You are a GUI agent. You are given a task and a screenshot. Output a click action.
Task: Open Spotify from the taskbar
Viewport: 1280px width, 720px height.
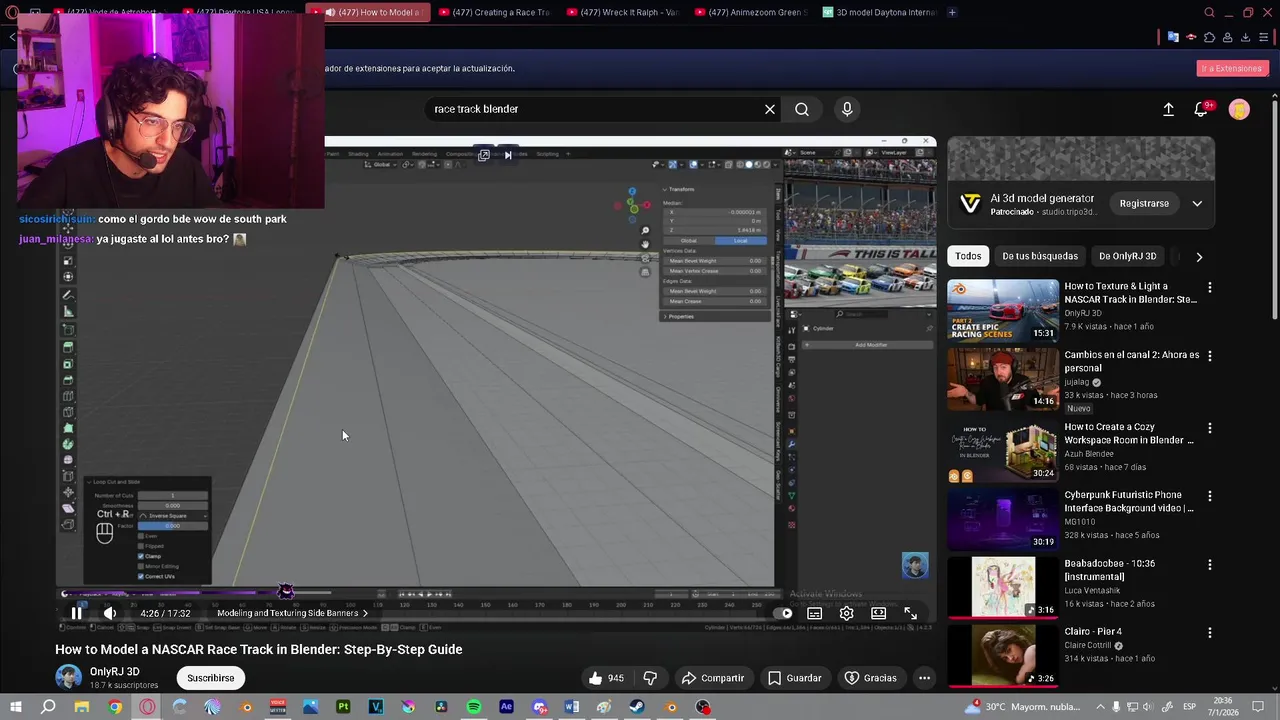(473, 707)
